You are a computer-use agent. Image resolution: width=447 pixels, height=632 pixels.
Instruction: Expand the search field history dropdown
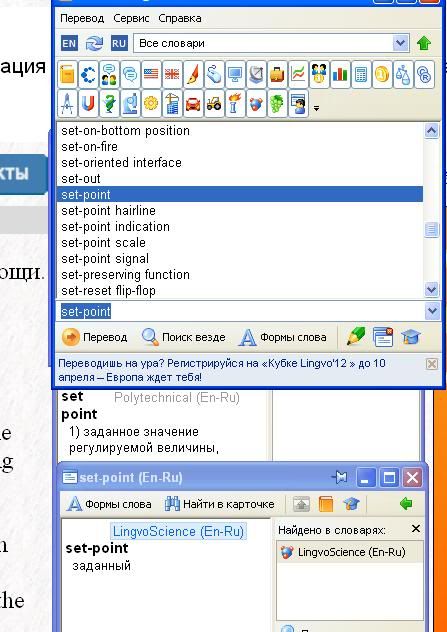(432, 311)
